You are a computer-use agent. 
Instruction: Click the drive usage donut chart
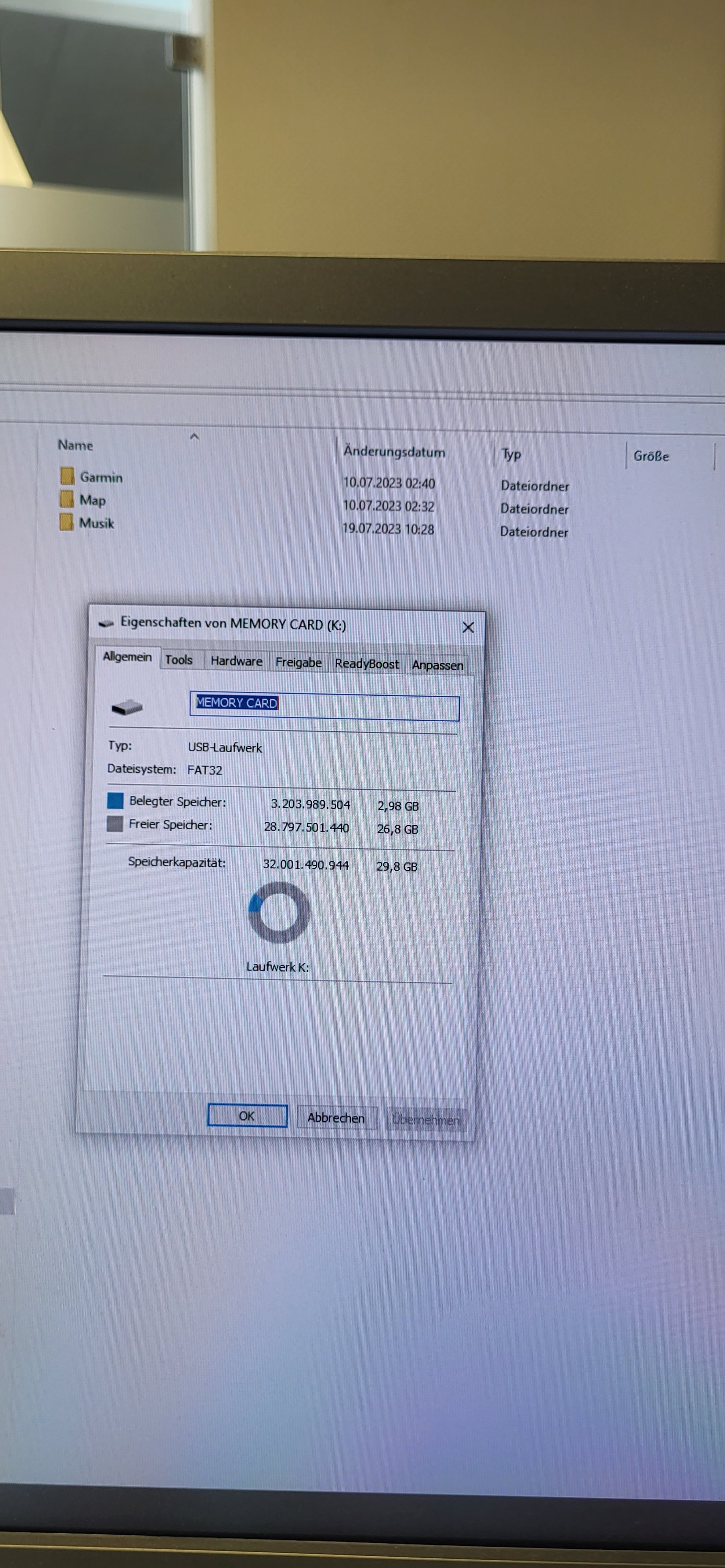click(279, 912)
